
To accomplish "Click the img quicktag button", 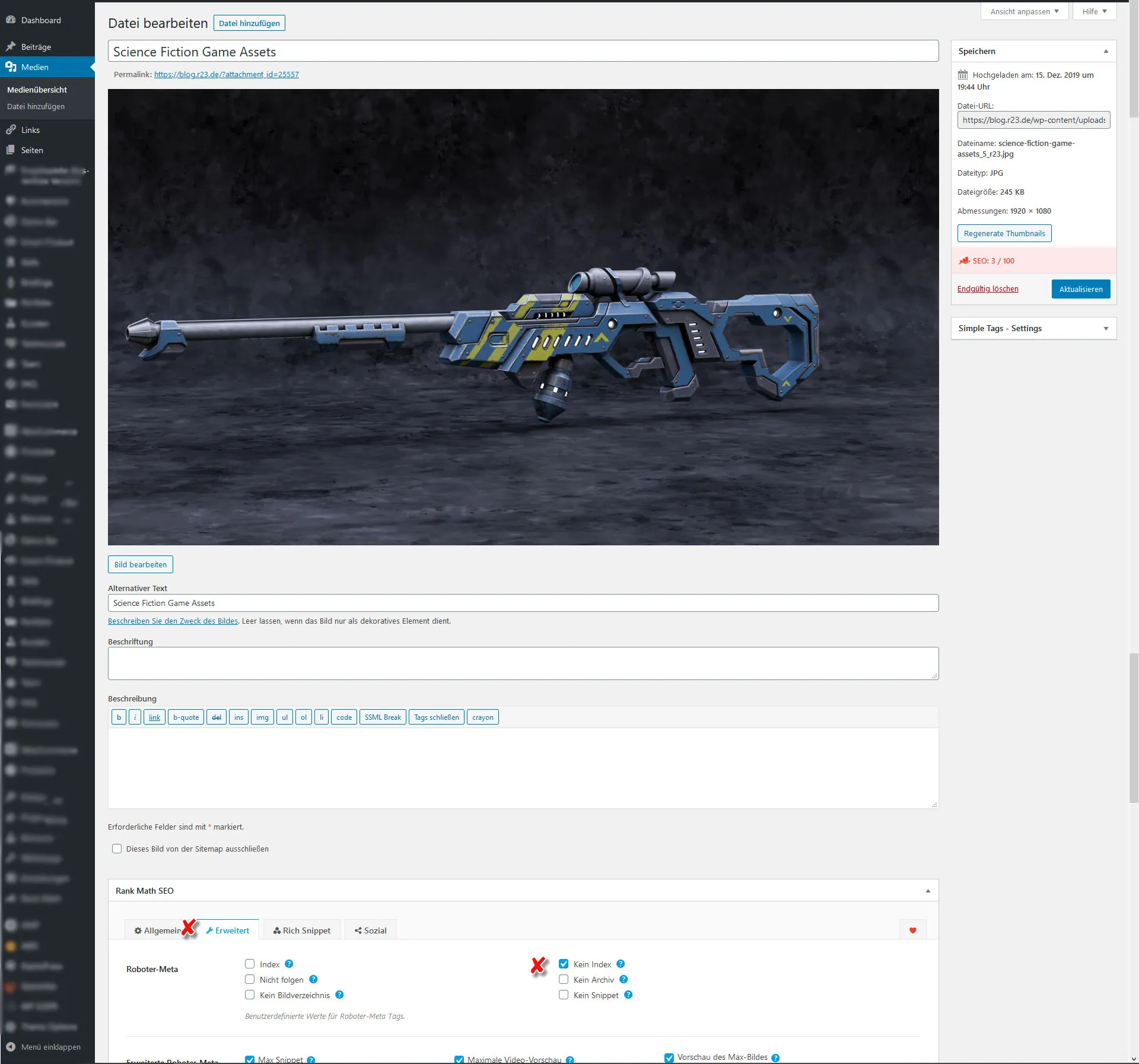I will pyautogui.click(x=262, y=717).
